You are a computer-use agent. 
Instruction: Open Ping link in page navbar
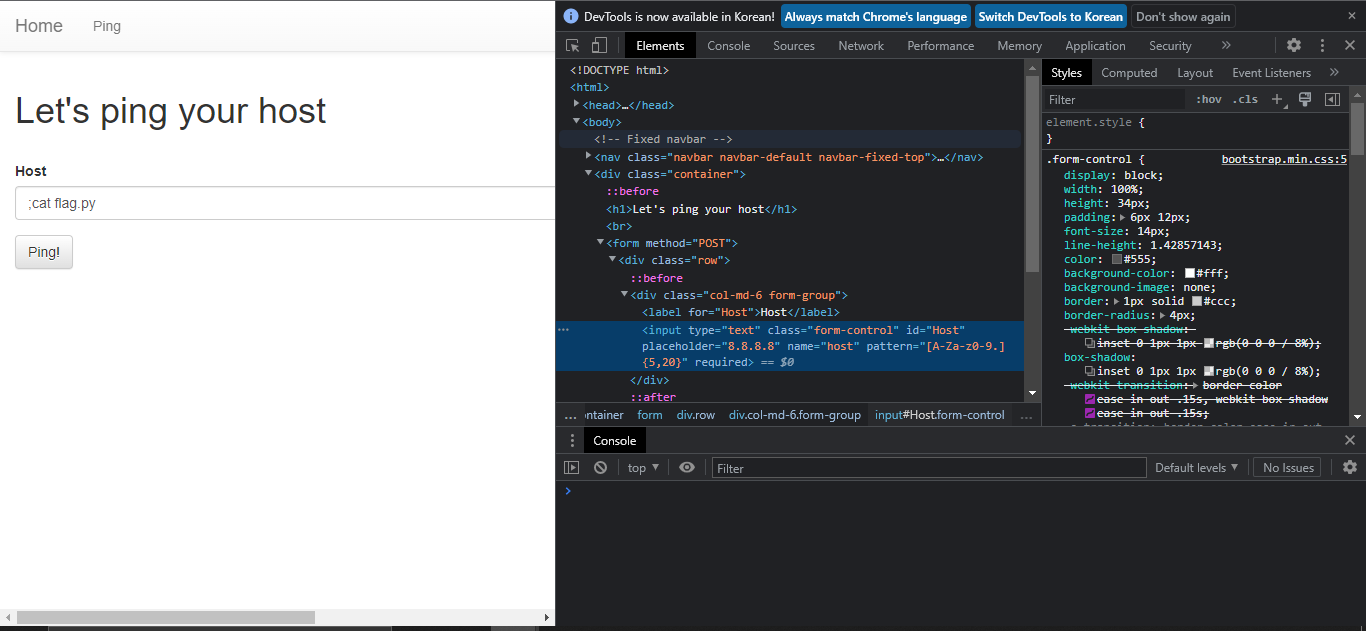pos(107,26)
